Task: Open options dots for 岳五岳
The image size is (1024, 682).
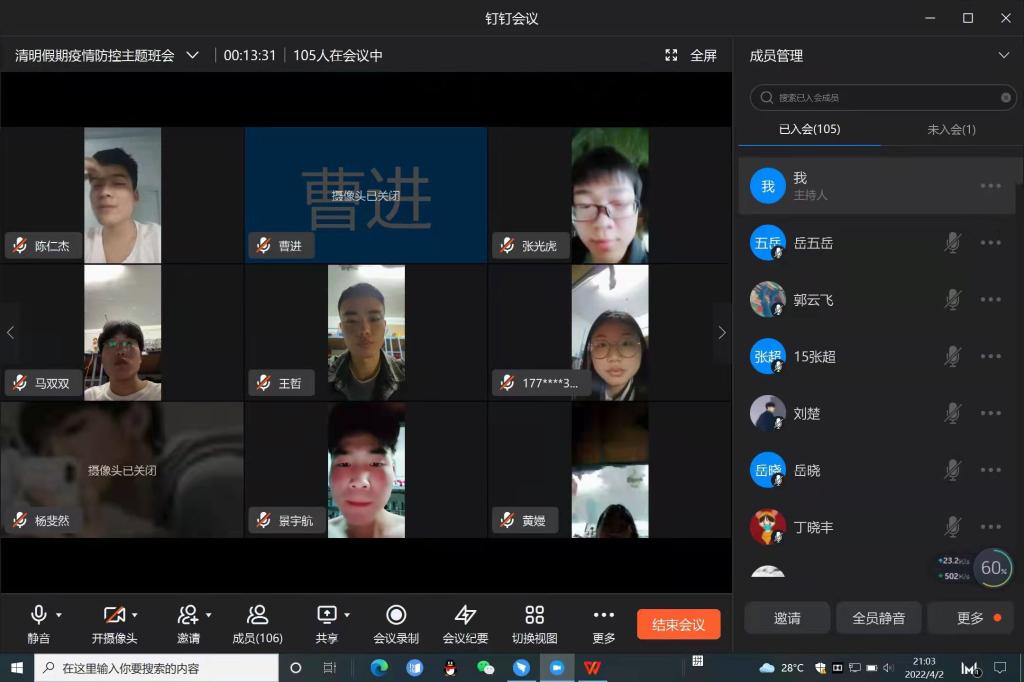Action: (991, 243)
